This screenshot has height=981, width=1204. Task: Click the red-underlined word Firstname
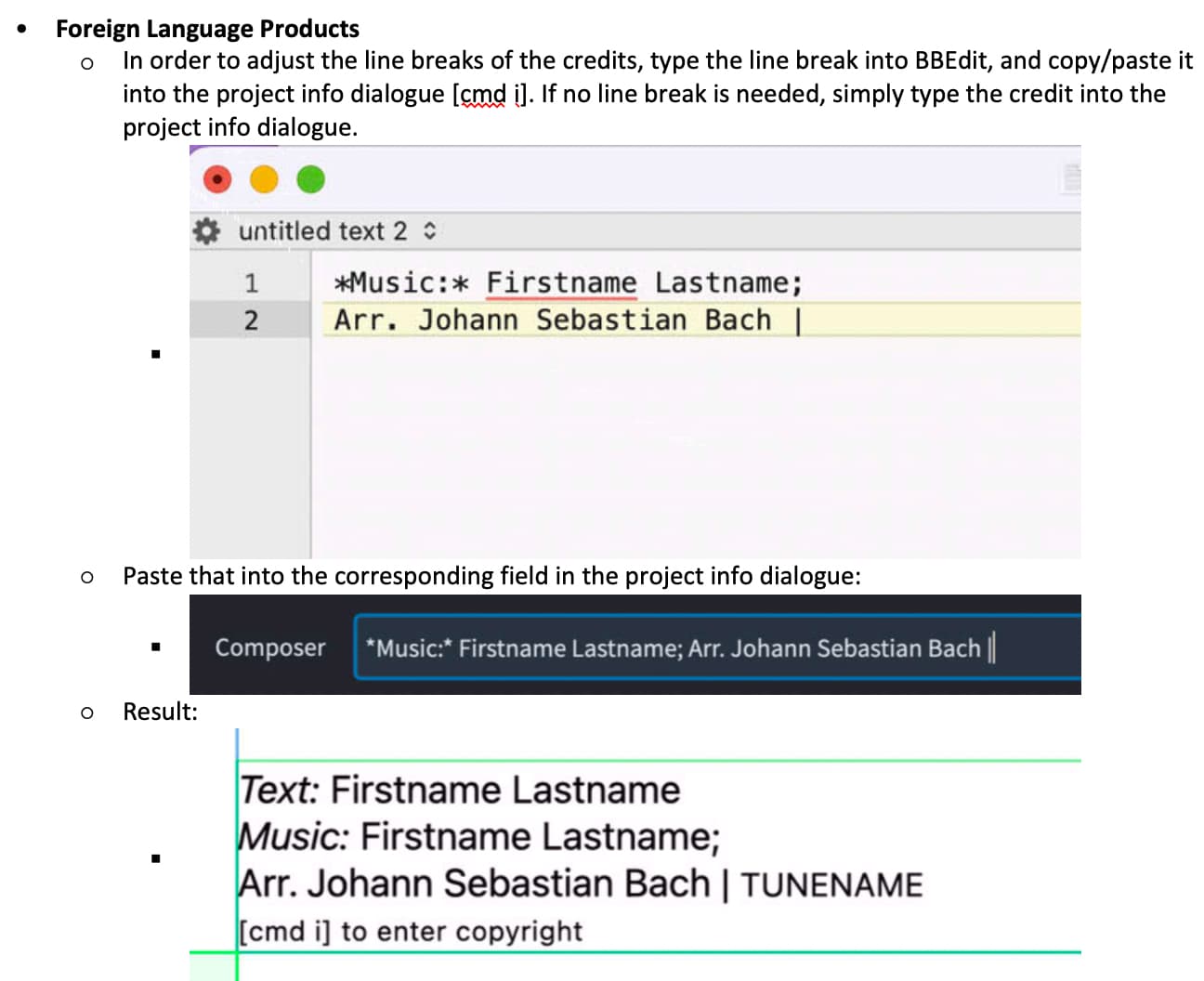click(x=561, y=281)
